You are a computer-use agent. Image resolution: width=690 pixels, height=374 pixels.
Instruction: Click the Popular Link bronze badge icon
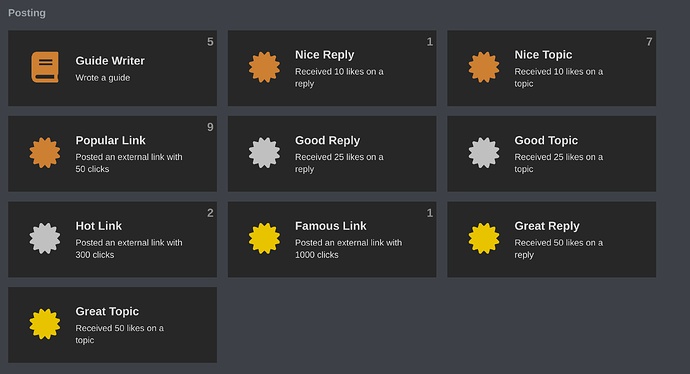[x=45, y=153]
